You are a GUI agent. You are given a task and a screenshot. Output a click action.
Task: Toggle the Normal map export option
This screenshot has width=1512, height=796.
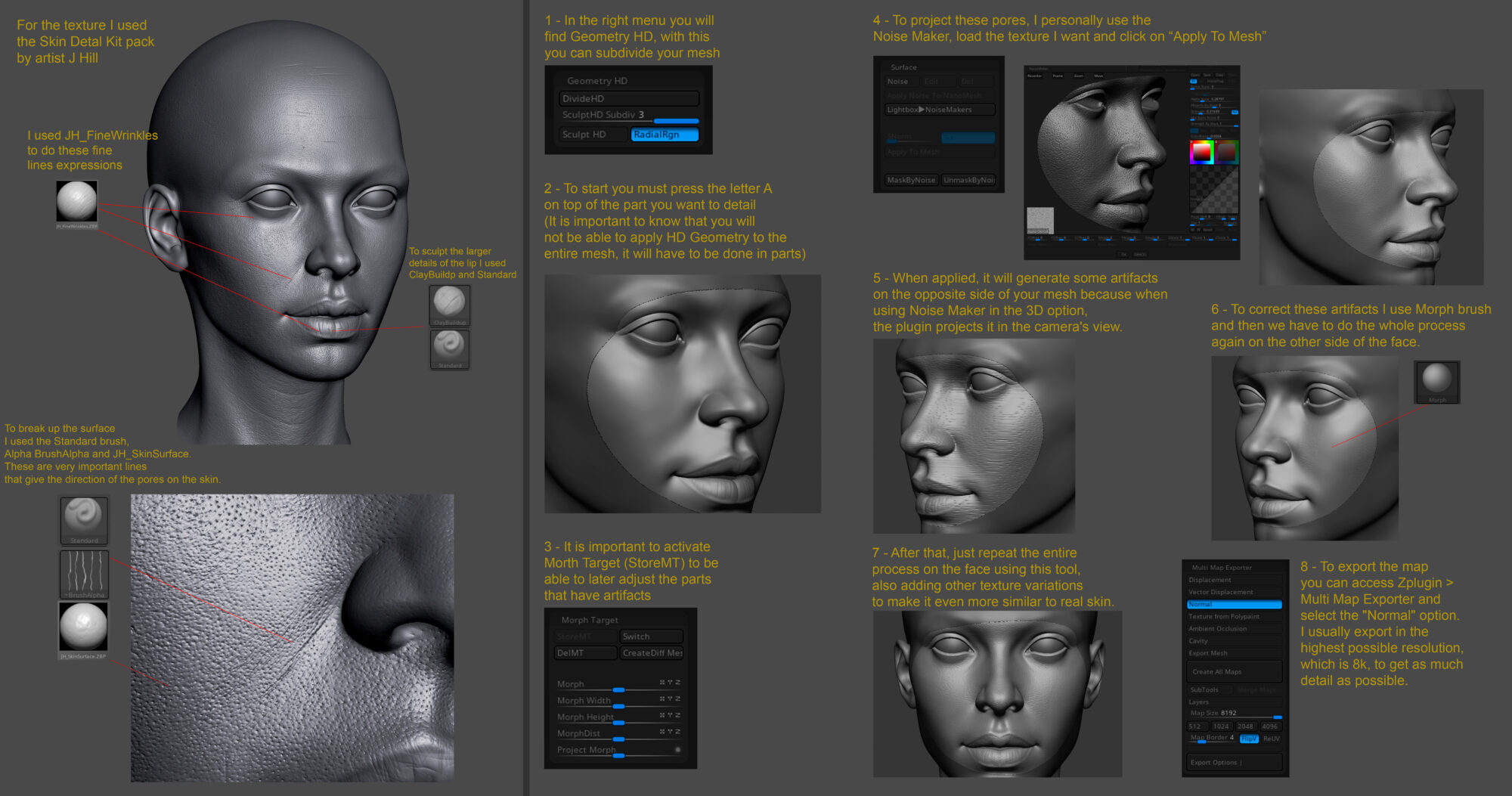(1233, 604)
